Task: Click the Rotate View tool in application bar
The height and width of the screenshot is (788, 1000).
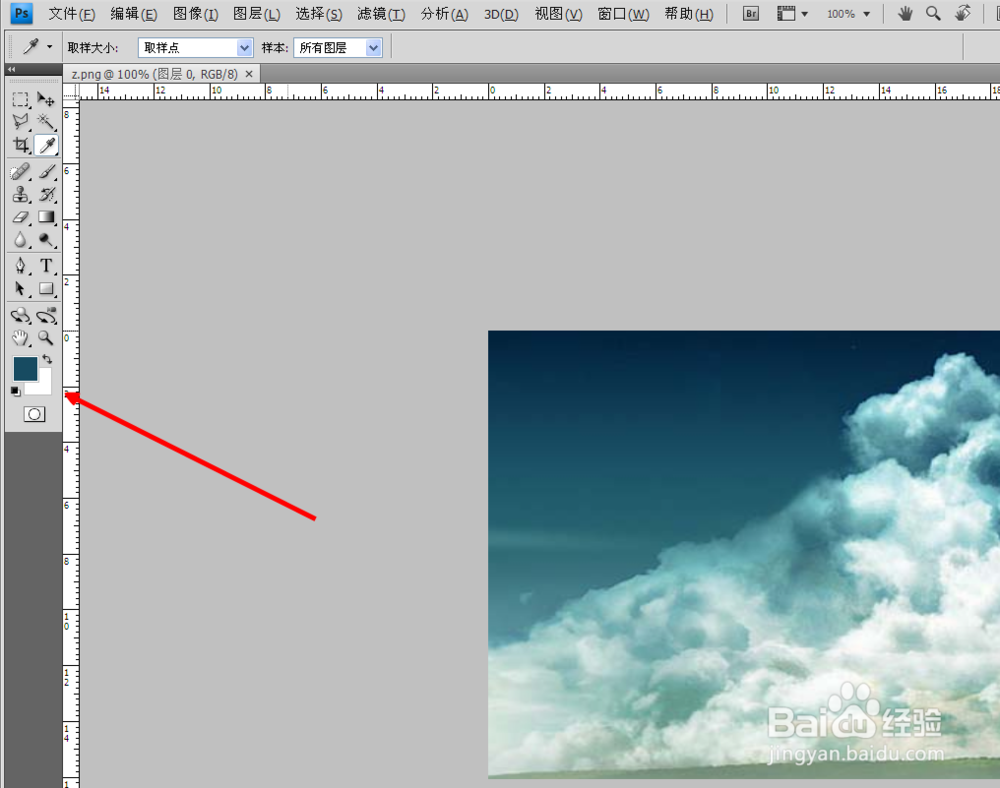Action: tap(963, 13)
